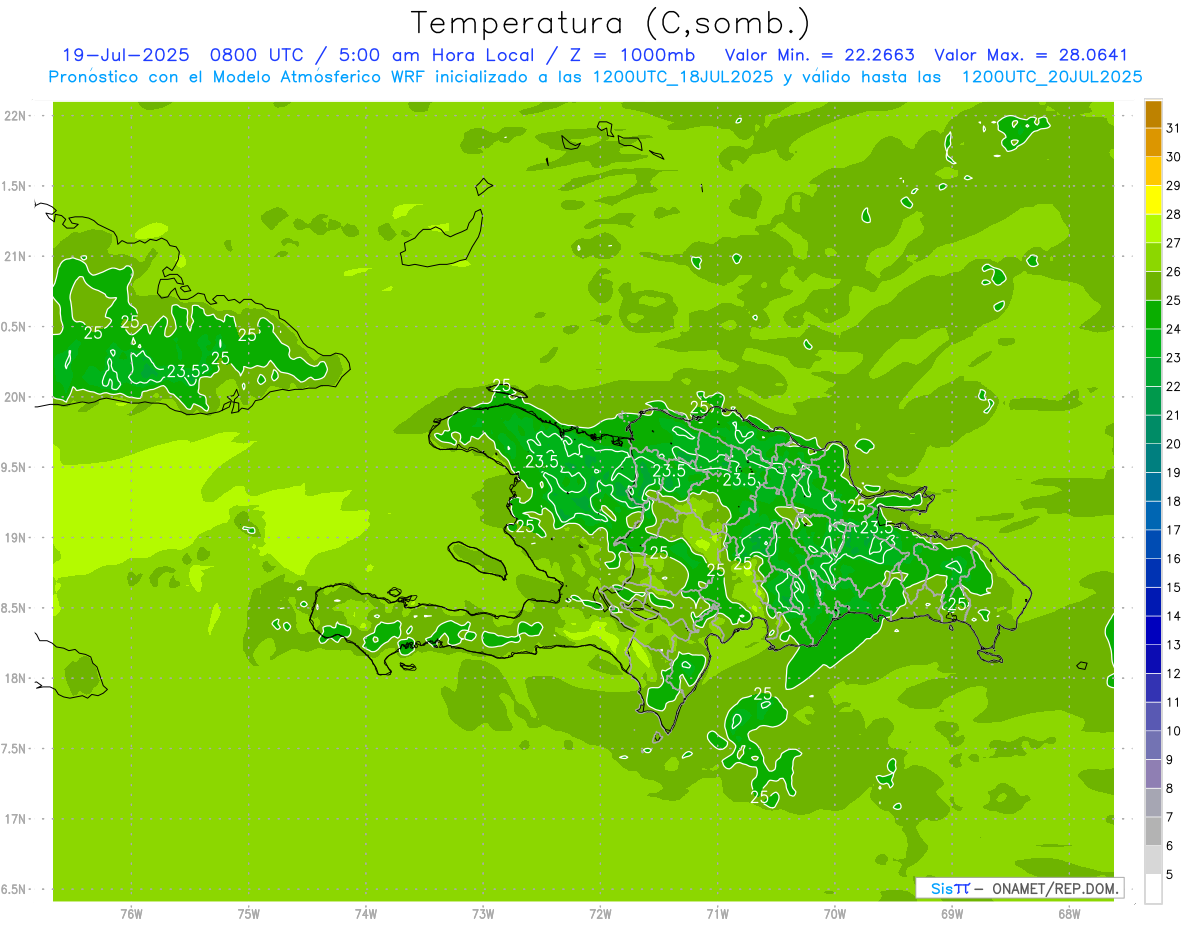
Task: Pick the blue colorbar swatch between 14 and 15
Action: (x=1153, y=602)
